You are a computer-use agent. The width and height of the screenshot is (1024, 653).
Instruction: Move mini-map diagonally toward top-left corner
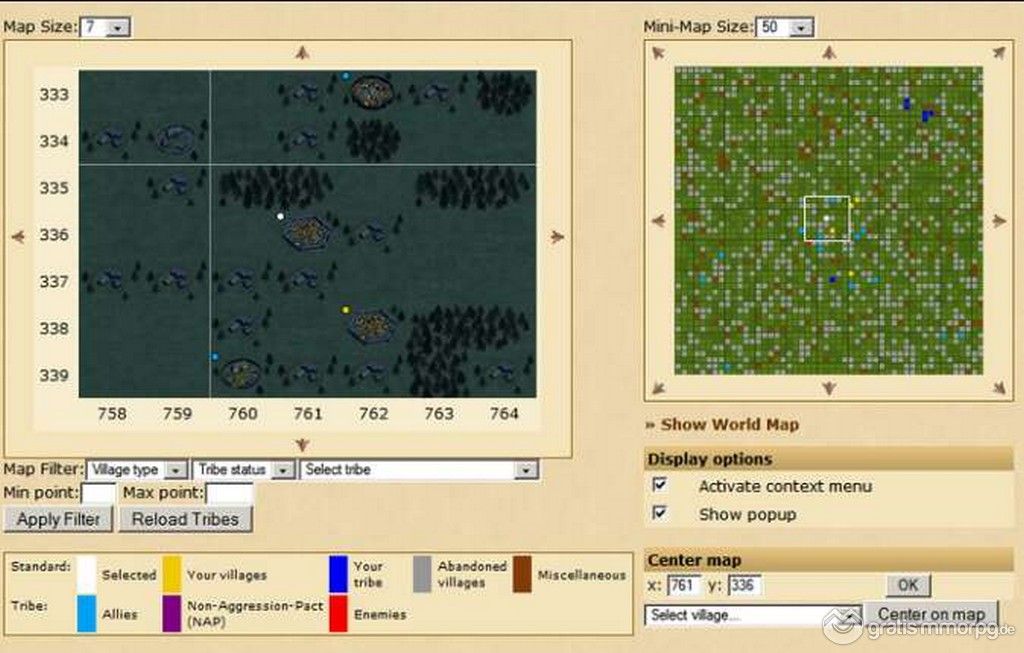point(659,53)
